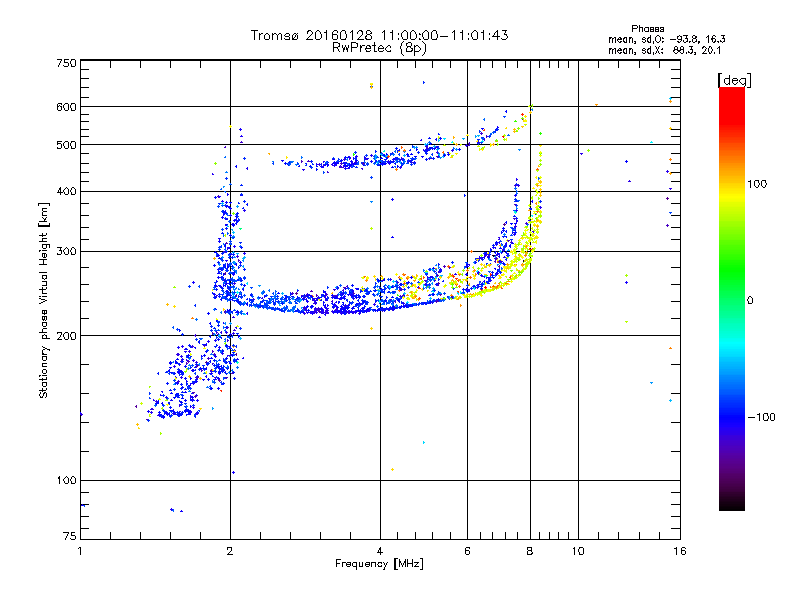Viewport: 800px width, 600px height.
Task: Click the y-axis tick label '75'
Action: click(x=69, y=536)
